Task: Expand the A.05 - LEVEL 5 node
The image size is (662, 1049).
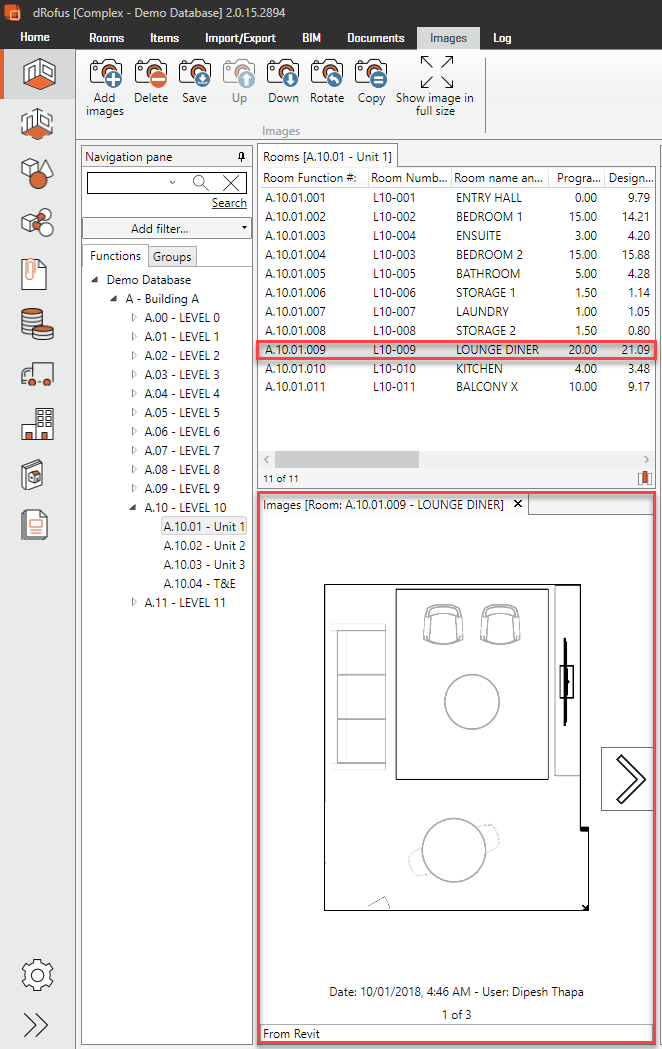Action: pyautogui.click(x=135, y=413)
